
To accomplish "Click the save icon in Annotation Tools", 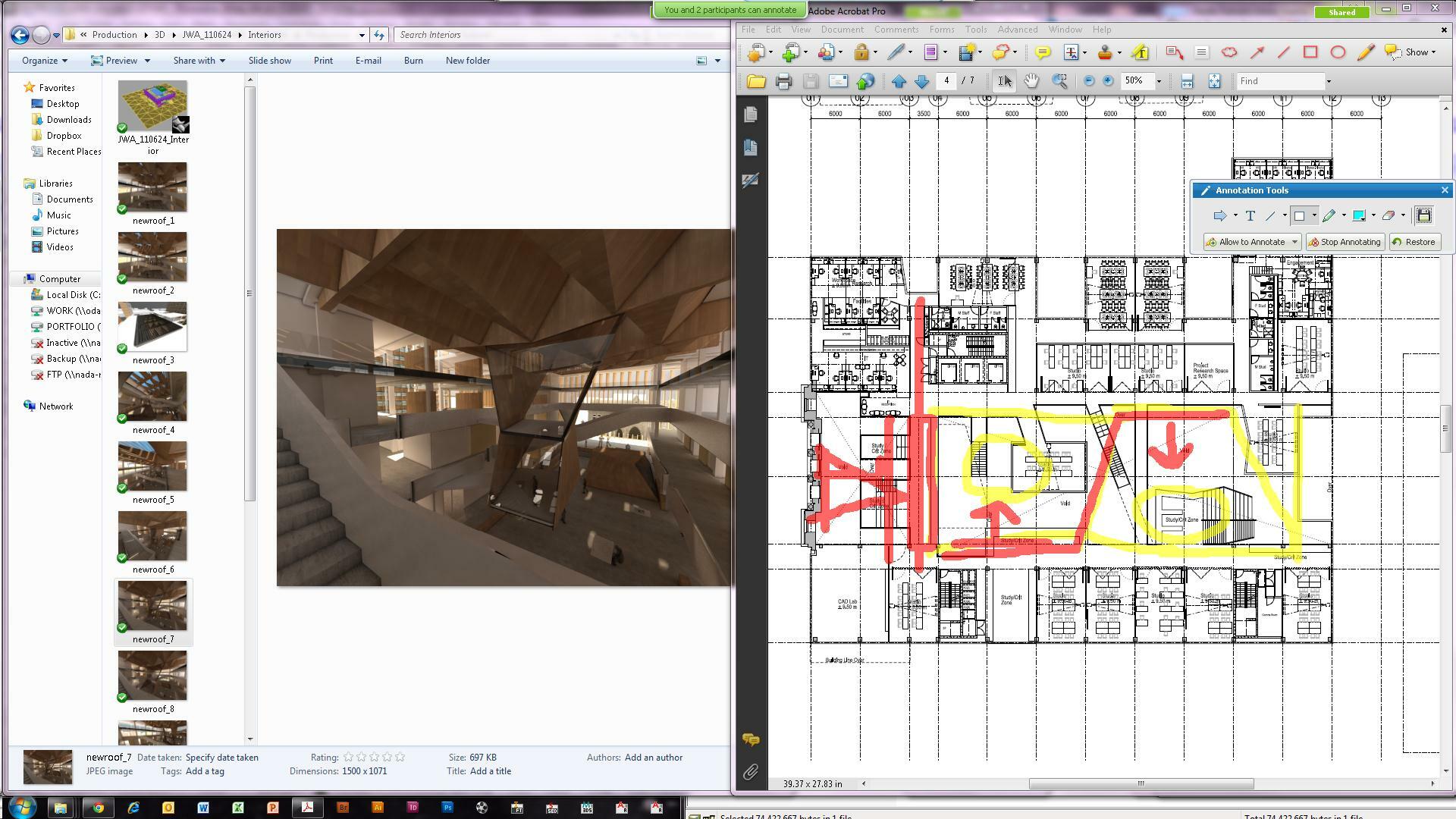I will (x=1423, y=216).
